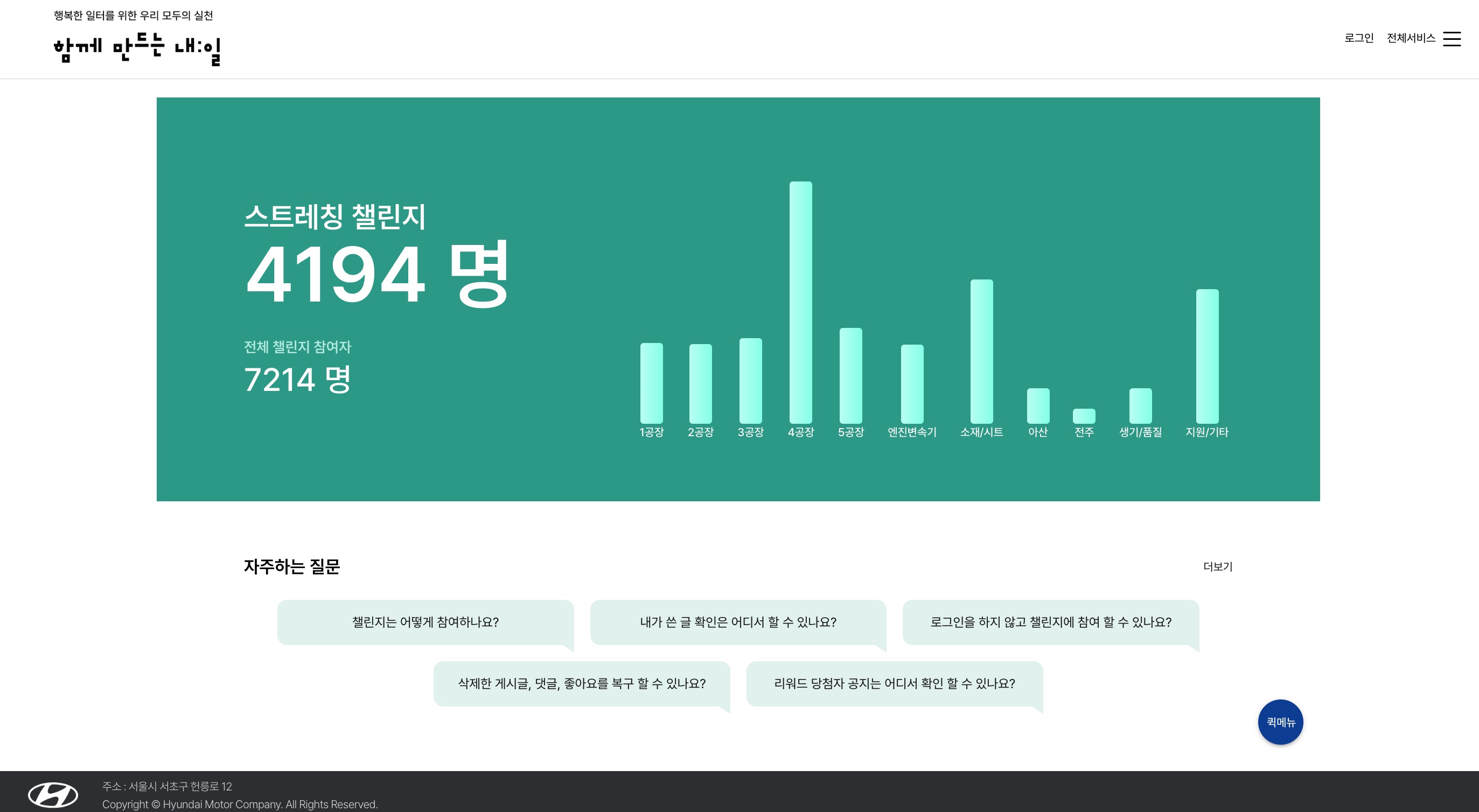This screenshot has height=812, width=1479.
Task: Open the FAQ about 내가 쓴 글 확인
Action: tap(738, 622)
